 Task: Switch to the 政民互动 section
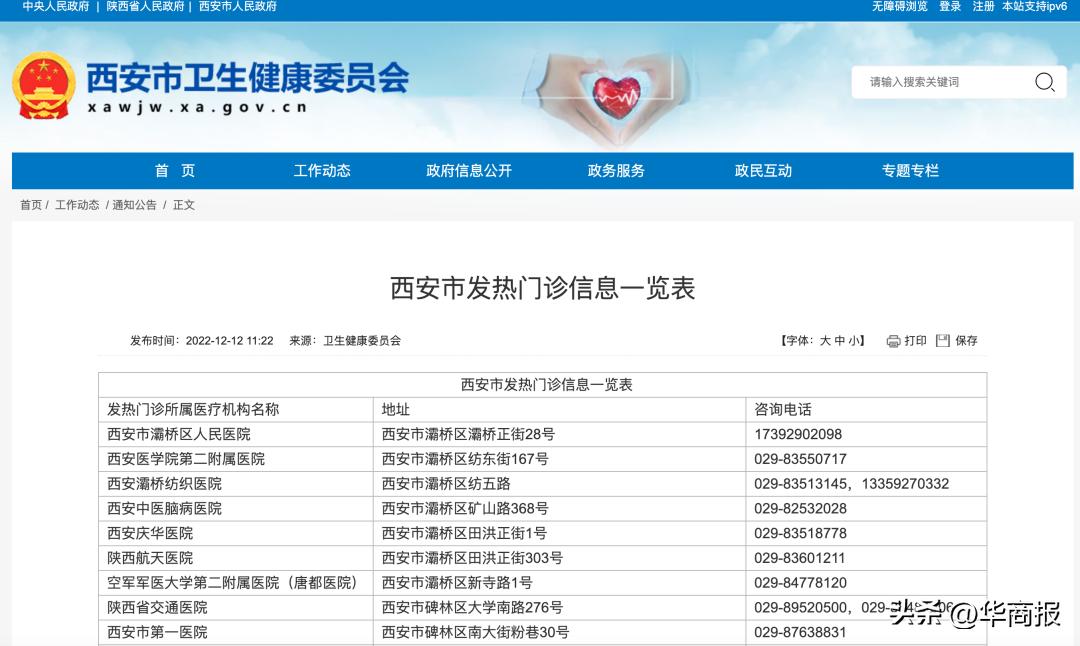coord(761,170)
